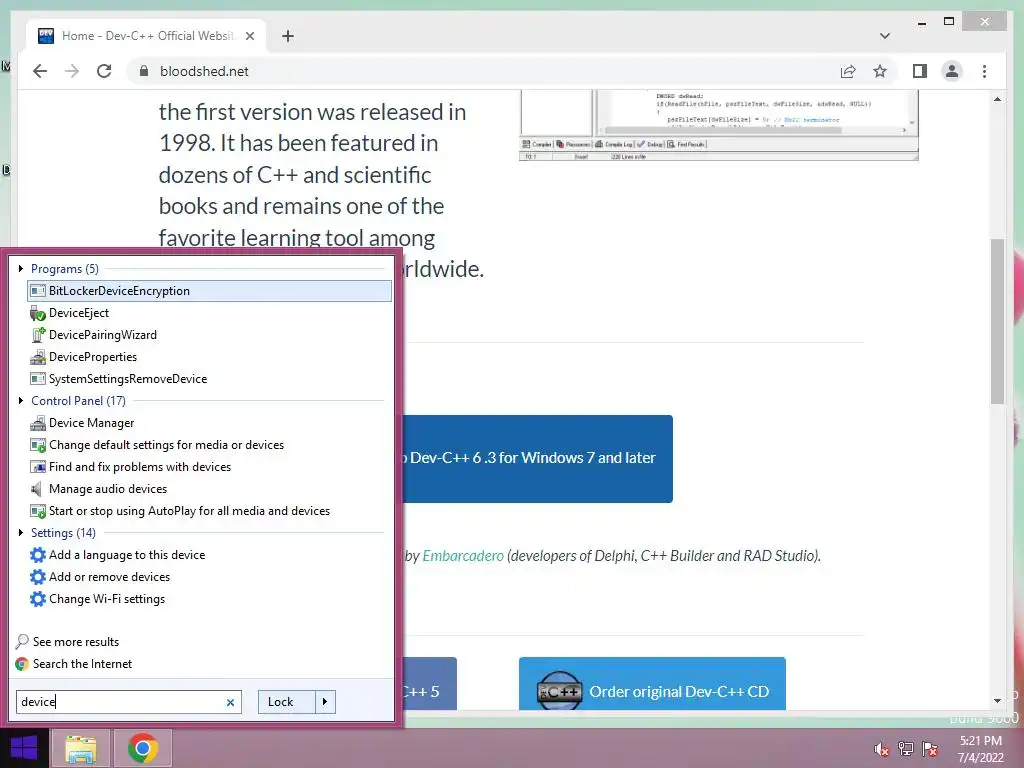Click the Windows Start button

(x=24, y=748)
